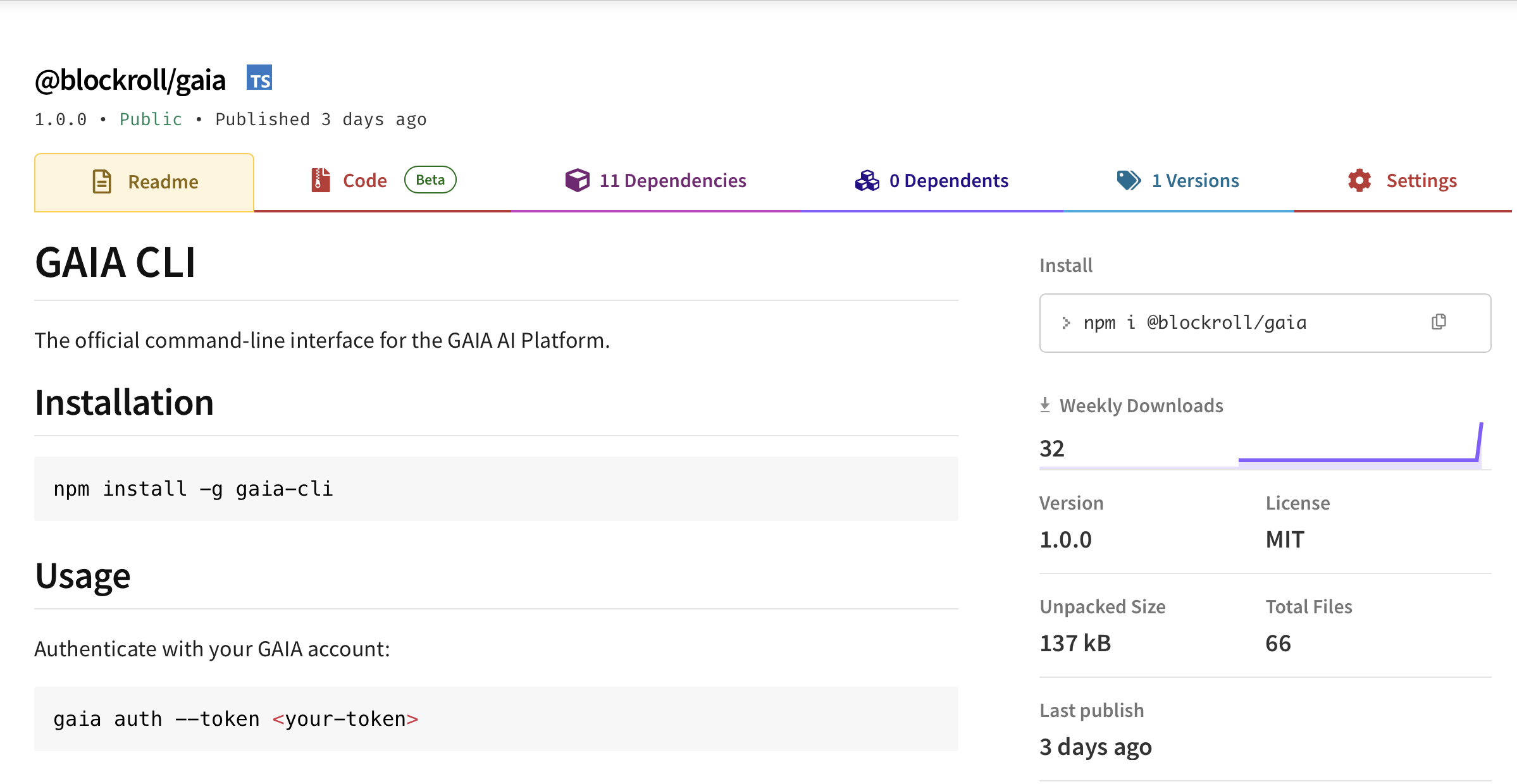Open the 0 Dependents tab

click(948, 181)
